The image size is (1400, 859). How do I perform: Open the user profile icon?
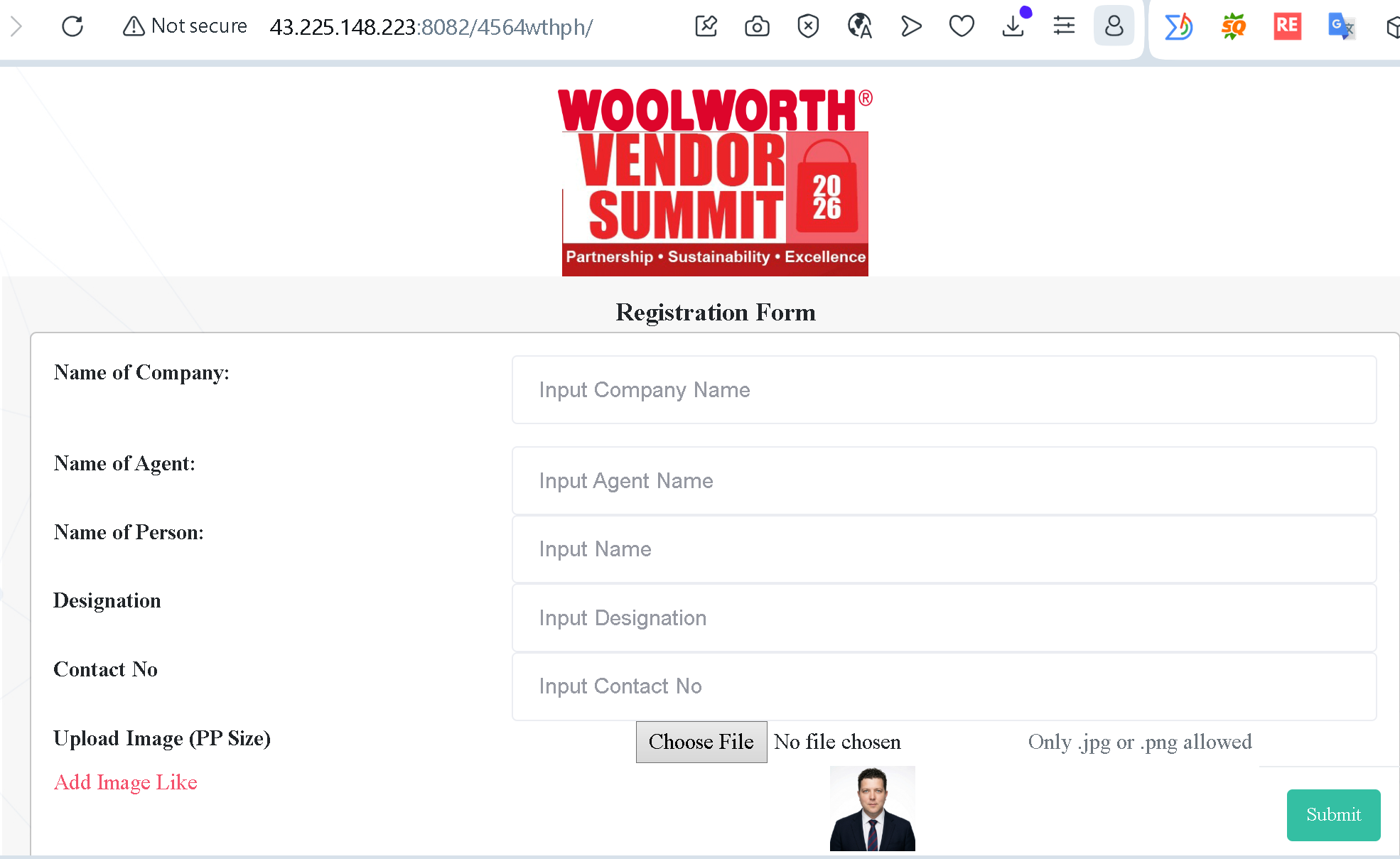tap(1114, 26)
